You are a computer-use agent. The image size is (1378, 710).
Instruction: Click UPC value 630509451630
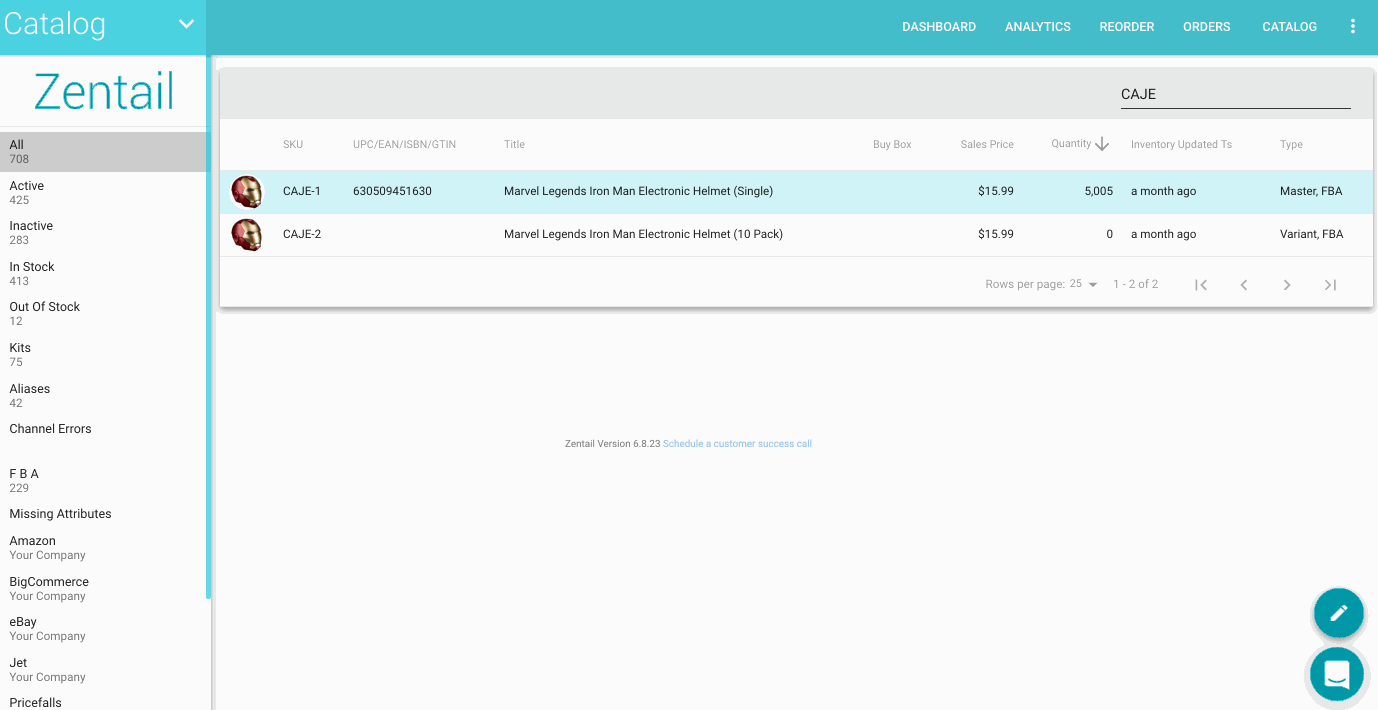click(392, 191)
